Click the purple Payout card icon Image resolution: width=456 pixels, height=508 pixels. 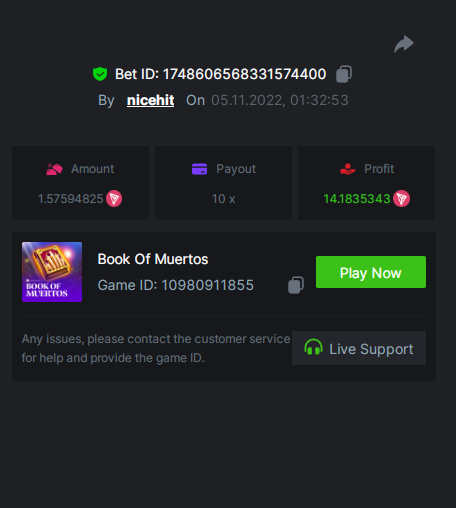[199, 169]
